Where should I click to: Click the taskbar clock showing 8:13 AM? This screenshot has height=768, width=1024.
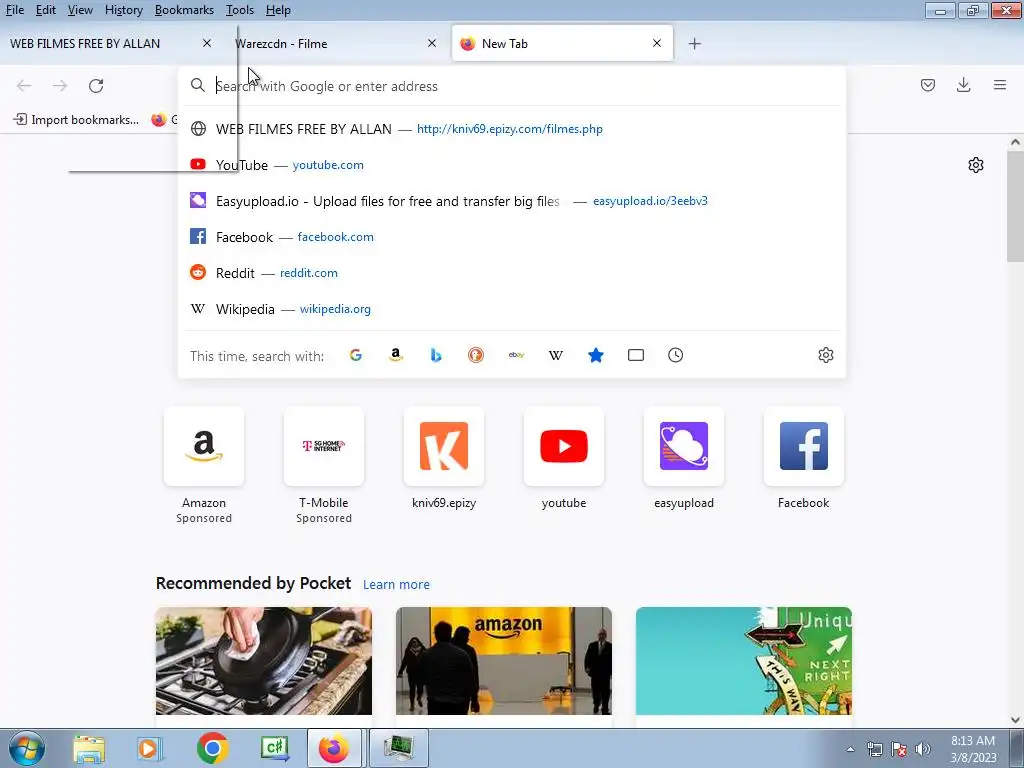click(973, 749)
